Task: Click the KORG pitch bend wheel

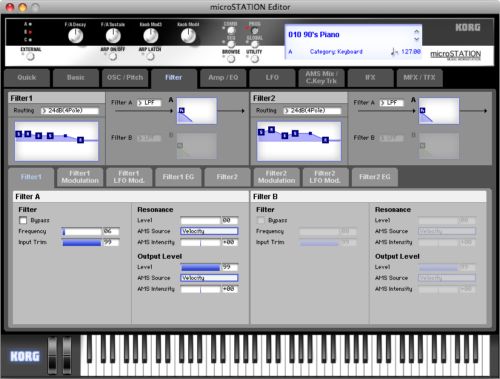Action: 53,355
